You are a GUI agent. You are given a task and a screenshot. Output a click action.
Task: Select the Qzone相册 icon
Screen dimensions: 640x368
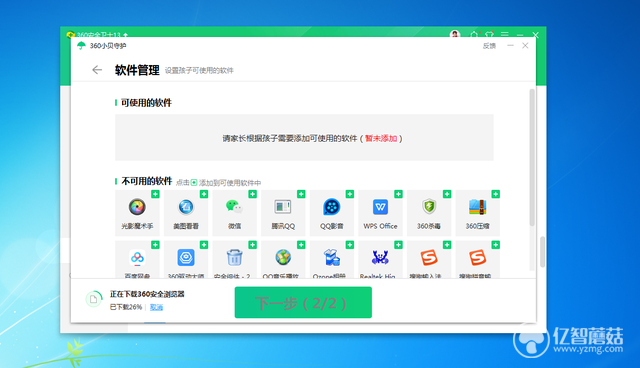[x=331, y=258]
